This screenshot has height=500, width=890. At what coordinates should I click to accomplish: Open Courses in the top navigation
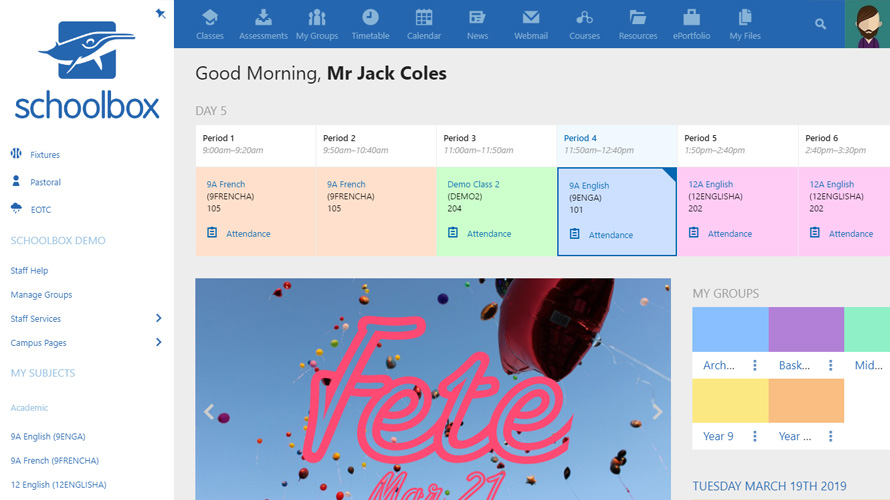point(584,24)
